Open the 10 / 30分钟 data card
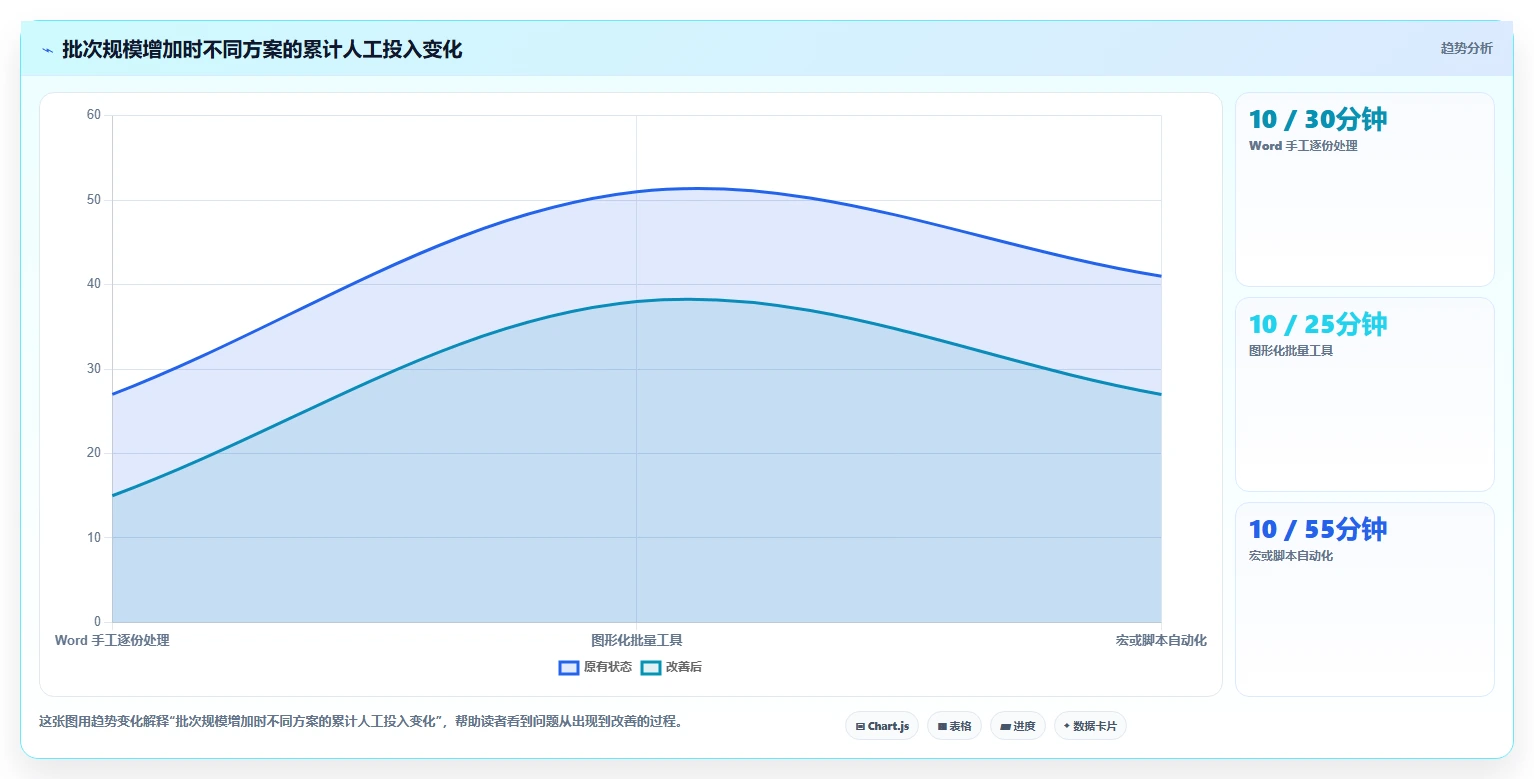The width and height of the screenshot is (1534, 779). pyautogui.click(x=1364, y=190)
